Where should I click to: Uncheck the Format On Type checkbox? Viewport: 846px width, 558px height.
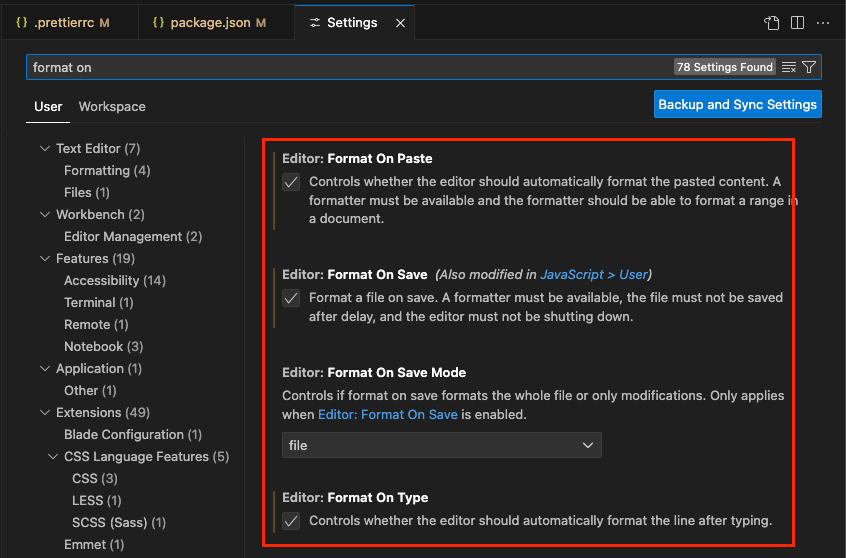[x=291, y=521]
